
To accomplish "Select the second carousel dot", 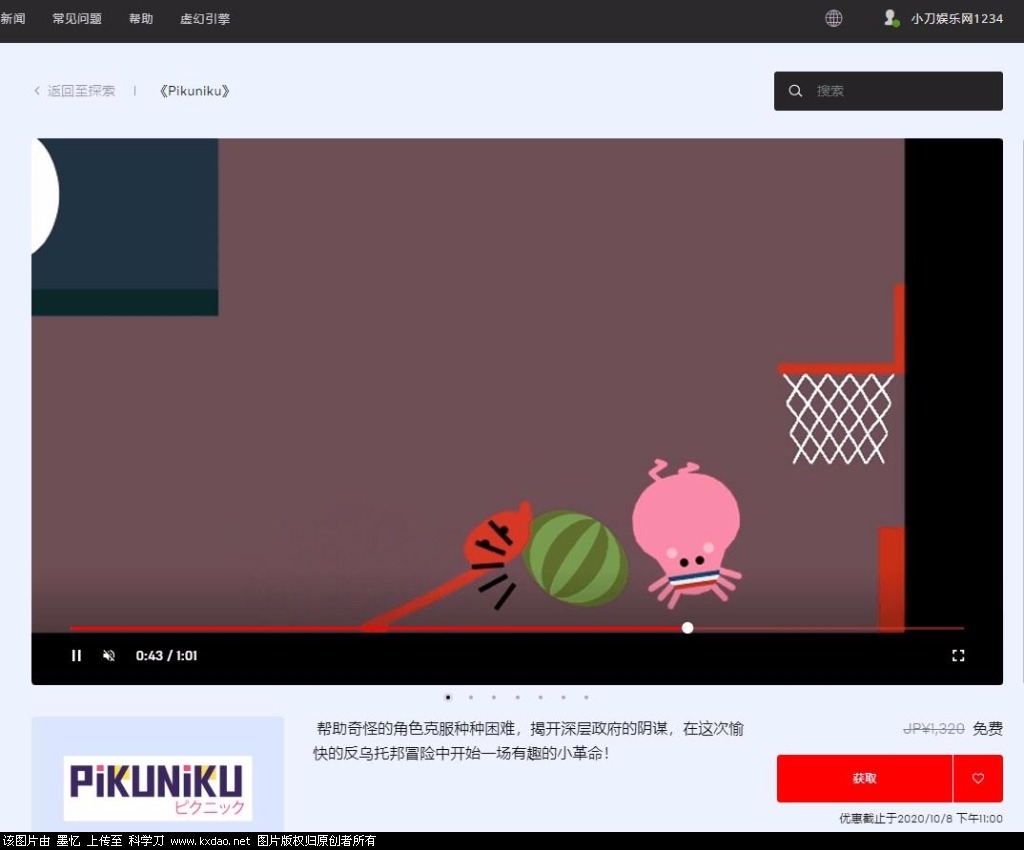I will 471,697.
